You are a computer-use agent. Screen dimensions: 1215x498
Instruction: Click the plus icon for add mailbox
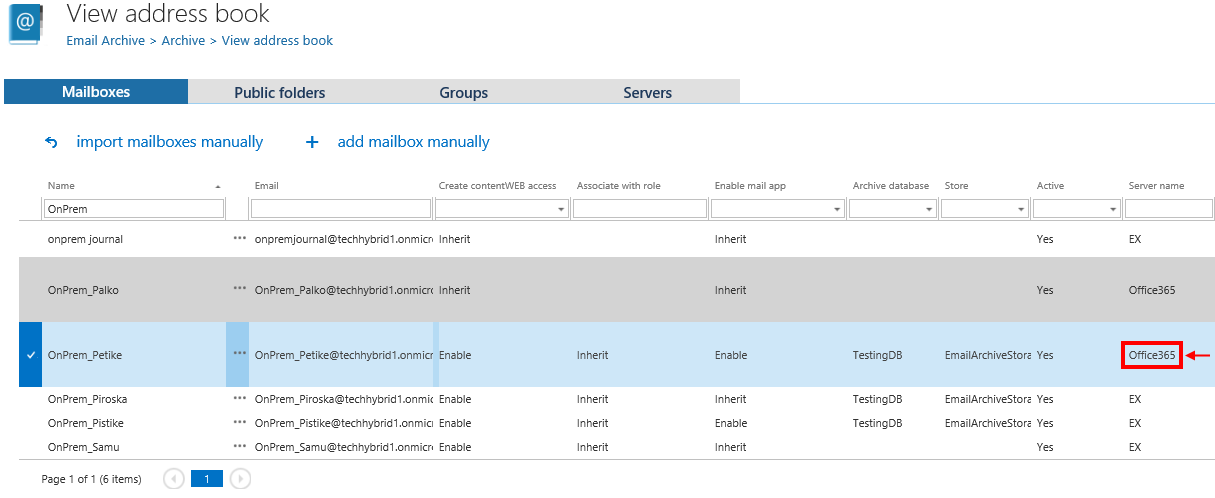coord(312,143)
